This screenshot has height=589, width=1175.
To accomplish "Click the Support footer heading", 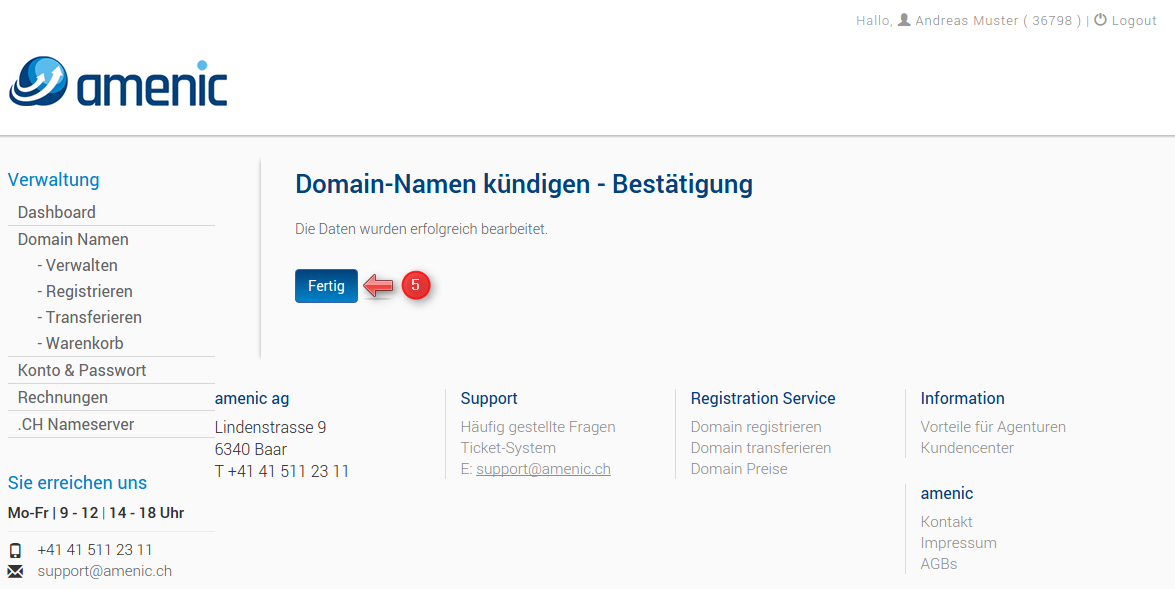I will [489, 399].
